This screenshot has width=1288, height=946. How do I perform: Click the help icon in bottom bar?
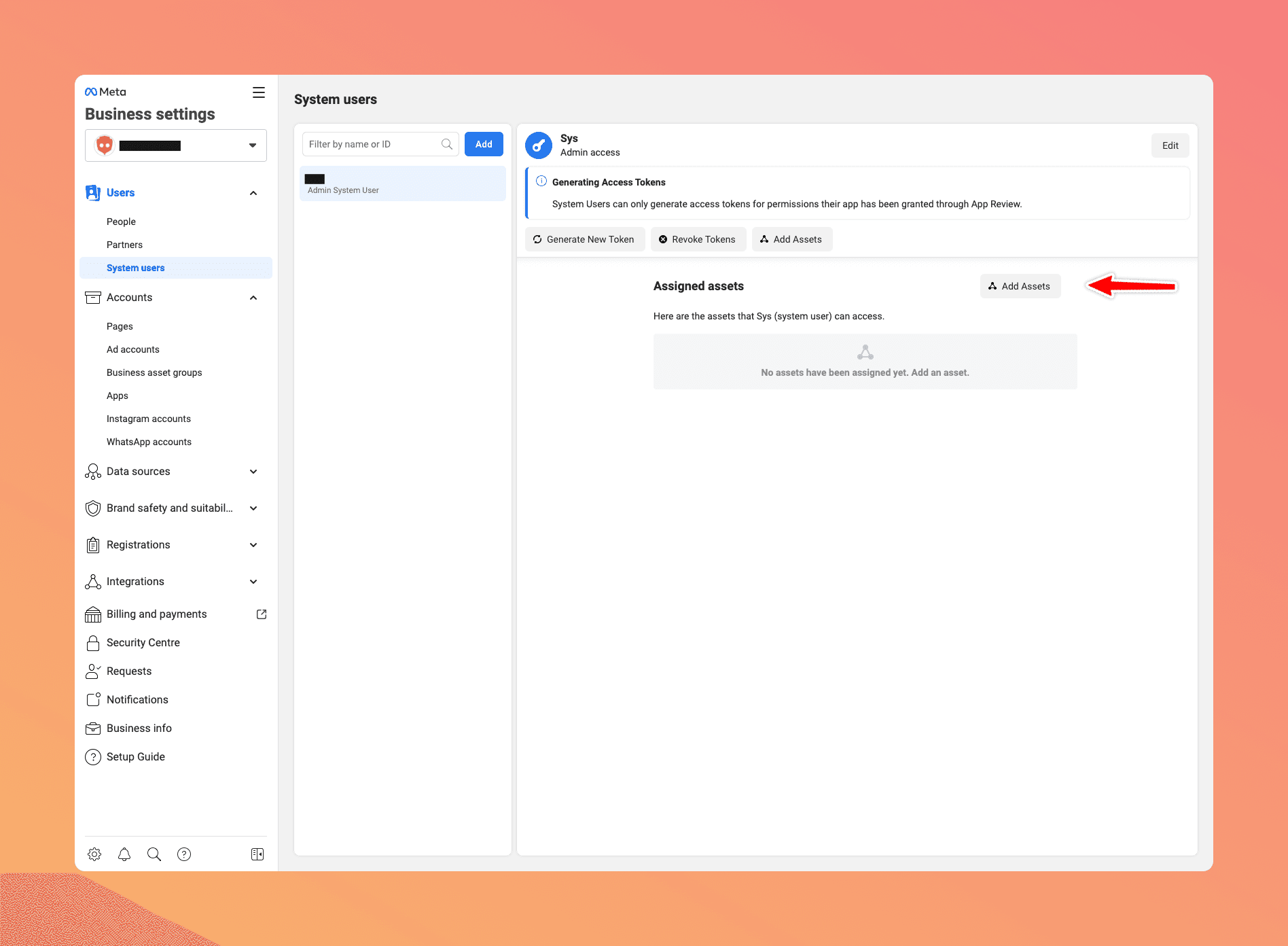point(184,854)
